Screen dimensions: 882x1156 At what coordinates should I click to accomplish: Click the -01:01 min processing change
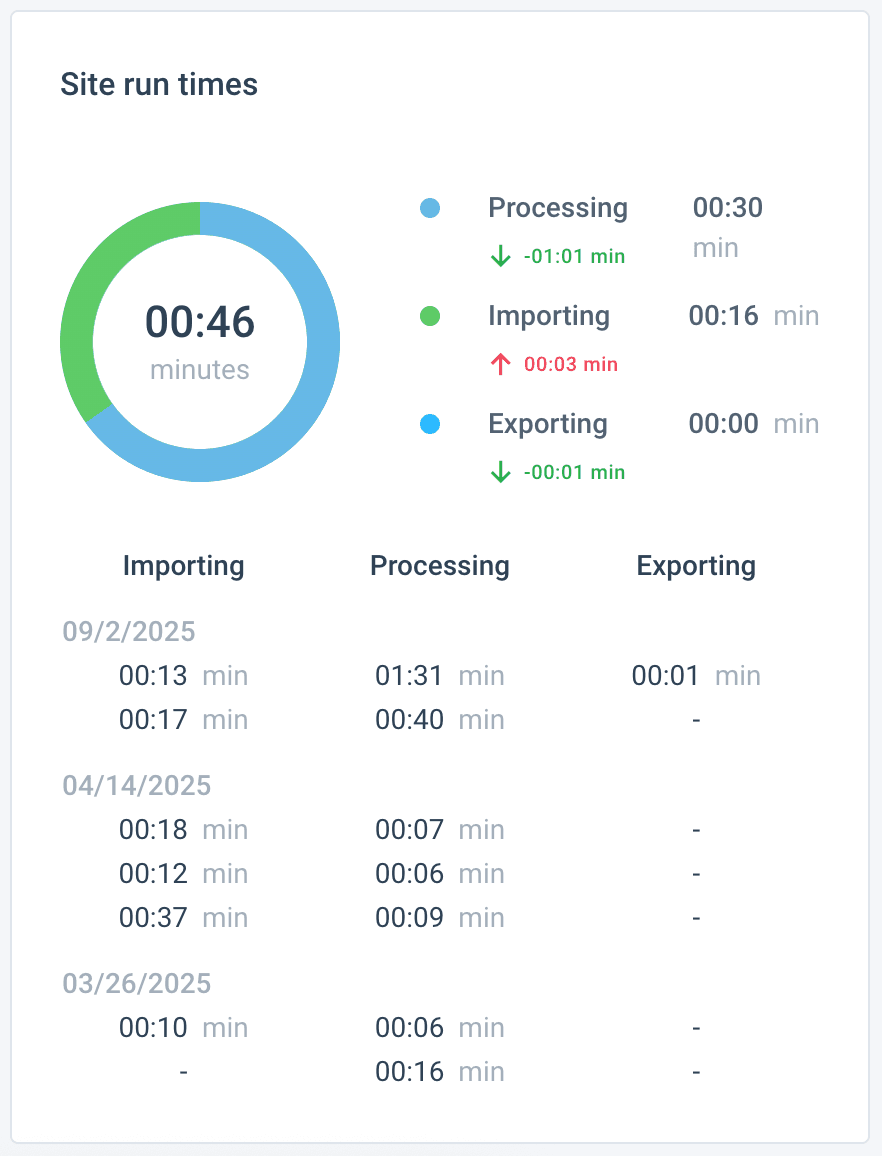[x=574, y=257]
